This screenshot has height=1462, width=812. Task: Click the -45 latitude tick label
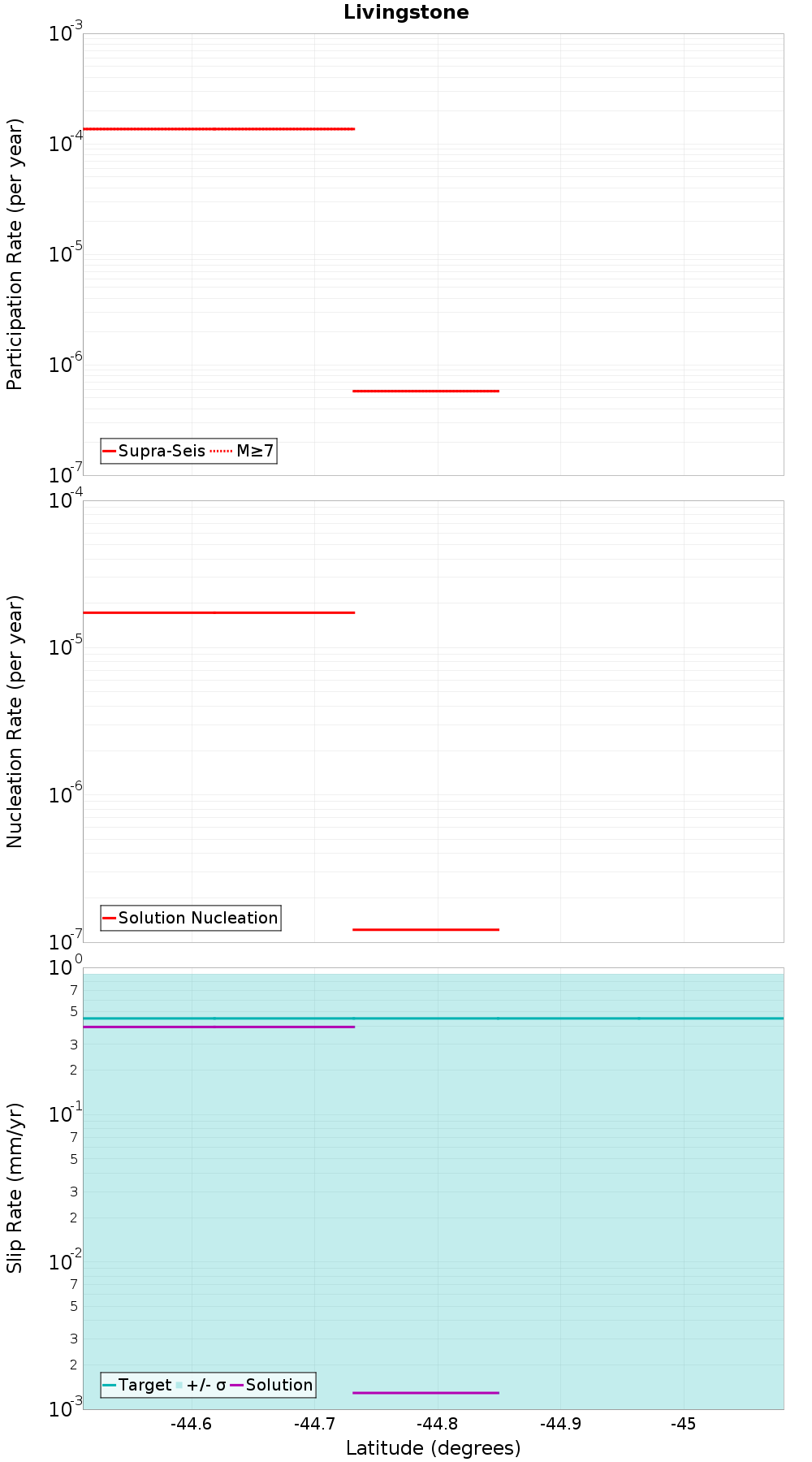[x=684, y=1423]
